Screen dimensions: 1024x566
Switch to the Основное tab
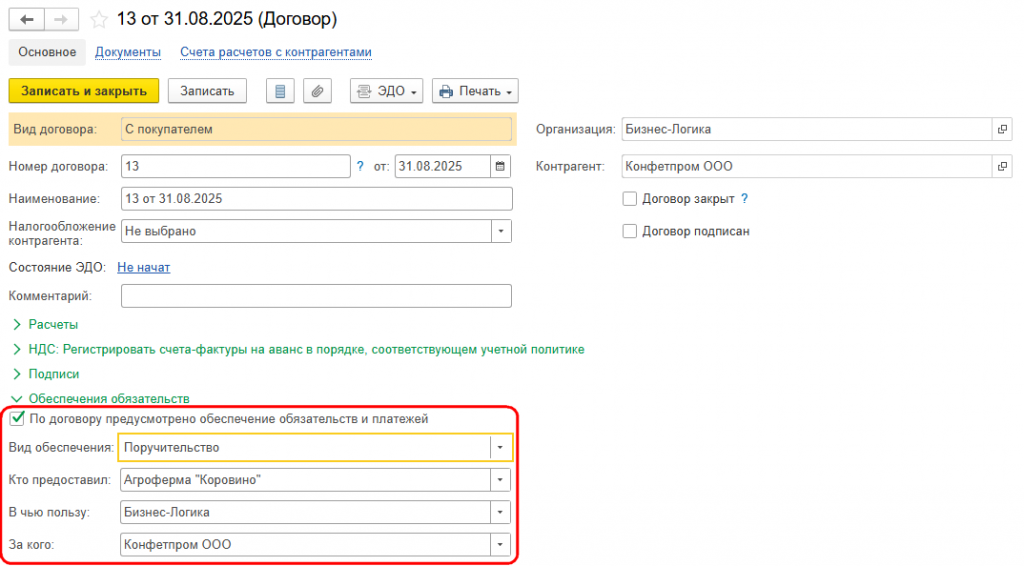47,52
